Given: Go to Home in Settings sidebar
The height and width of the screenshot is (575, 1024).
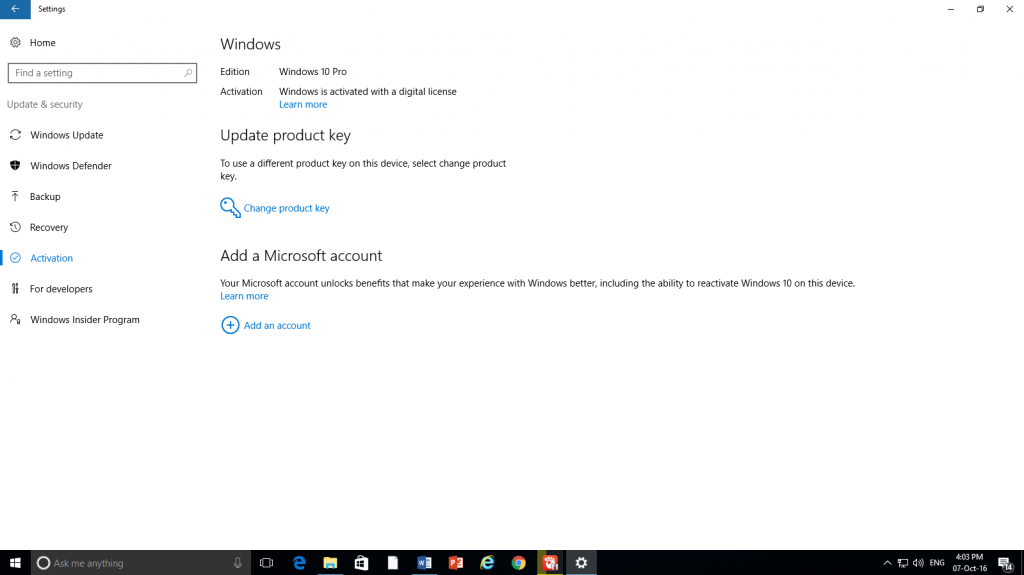Looking at the screenshot, I should (42, 42).
